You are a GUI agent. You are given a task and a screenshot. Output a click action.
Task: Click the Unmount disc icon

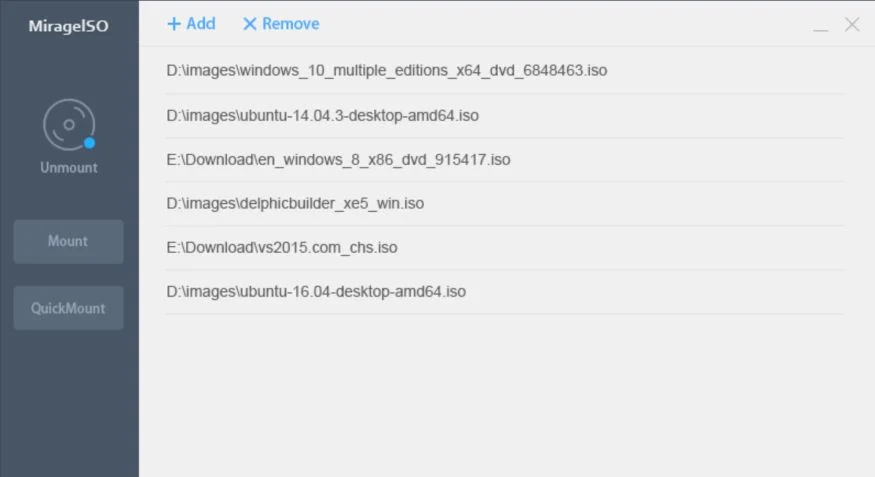point(69,124)
